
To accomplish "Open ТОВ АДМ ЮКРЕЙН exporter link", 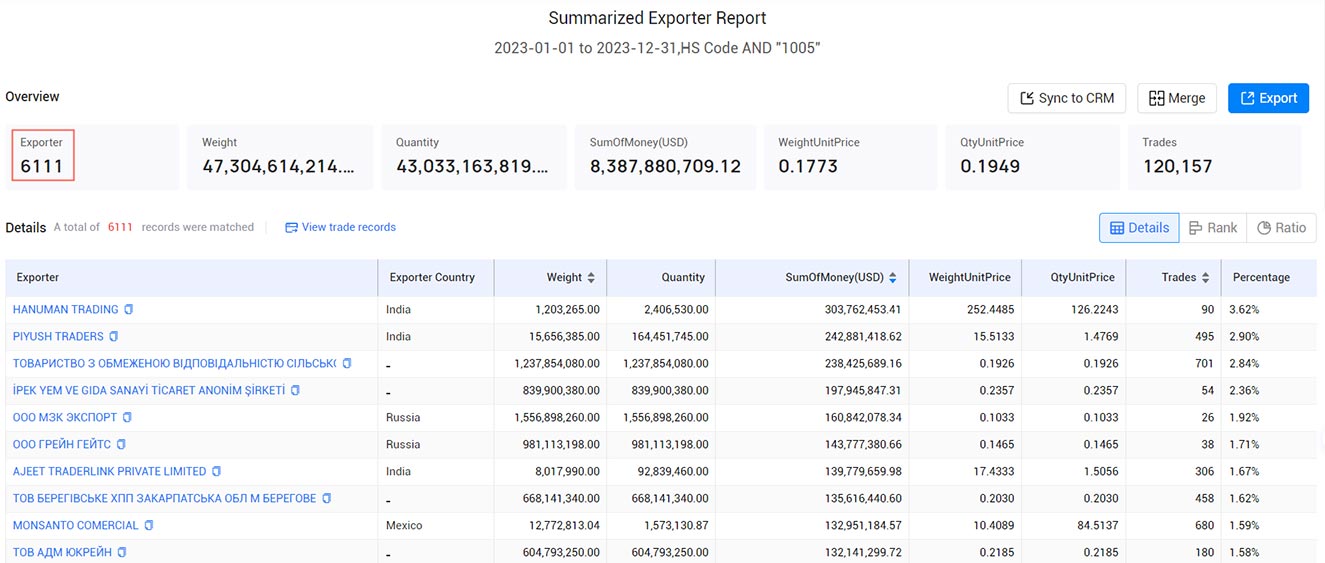I will pyautogui.click(x=62, y=553).
